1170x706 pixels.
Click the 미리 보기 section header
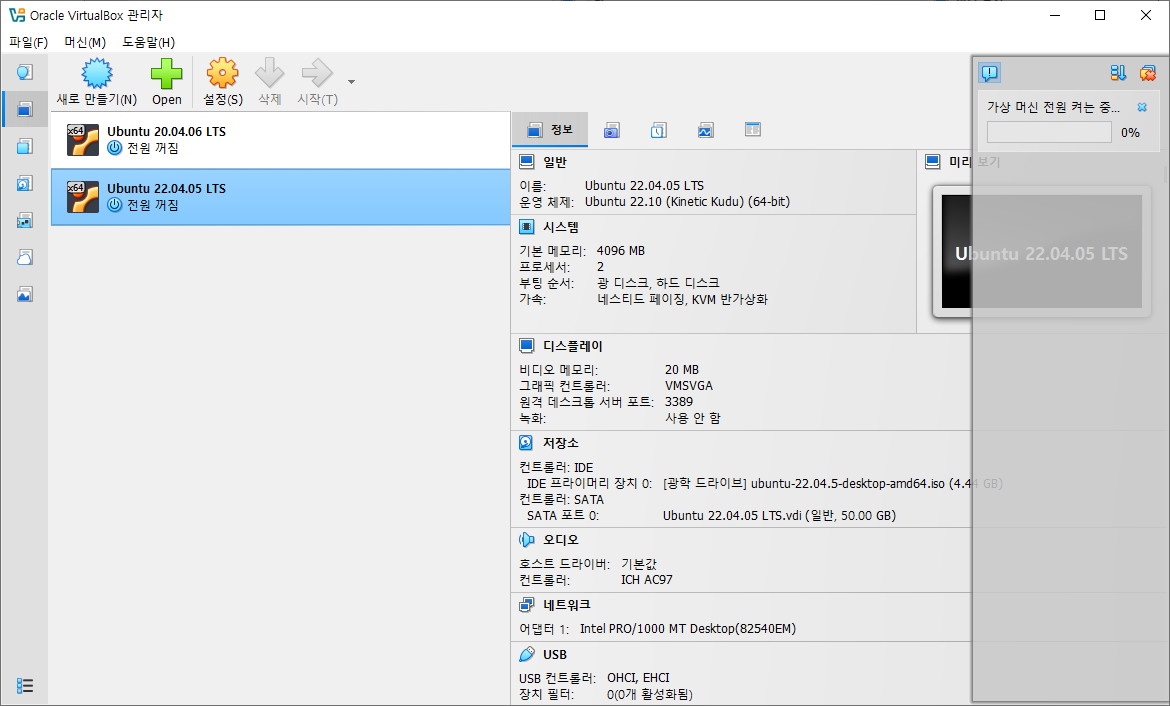click(974, 162)
